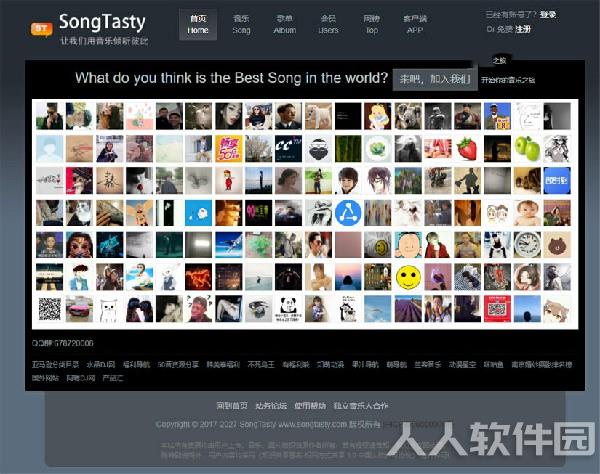Open the lavender field avatar
This screenshot has height=474, width=600.
tap(408, 309)
